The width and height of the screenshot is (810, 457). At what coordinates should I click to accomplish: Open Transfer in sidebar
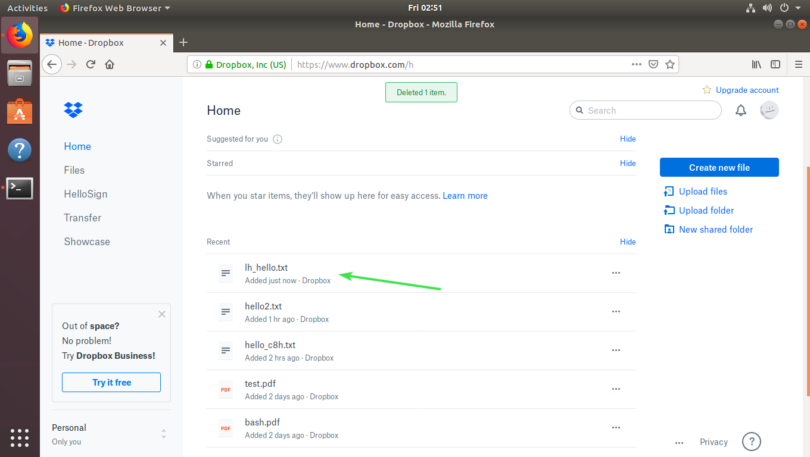83,218
